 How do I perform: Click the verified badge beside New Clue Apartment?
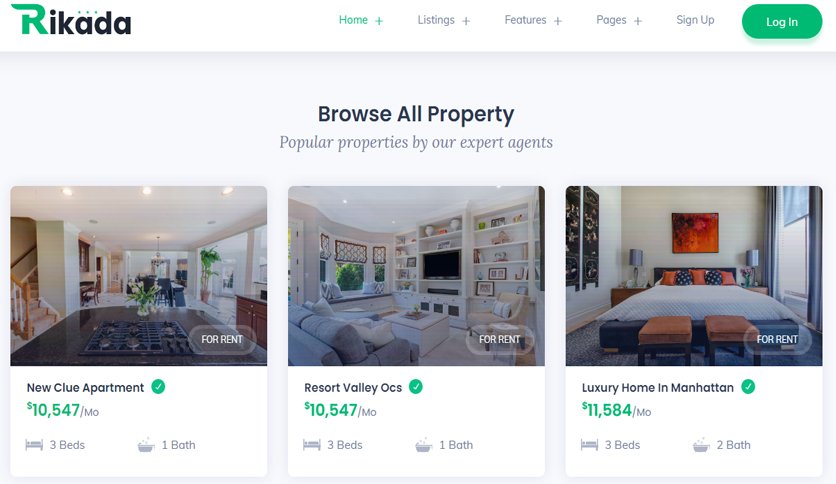click(x=158, y=386)
